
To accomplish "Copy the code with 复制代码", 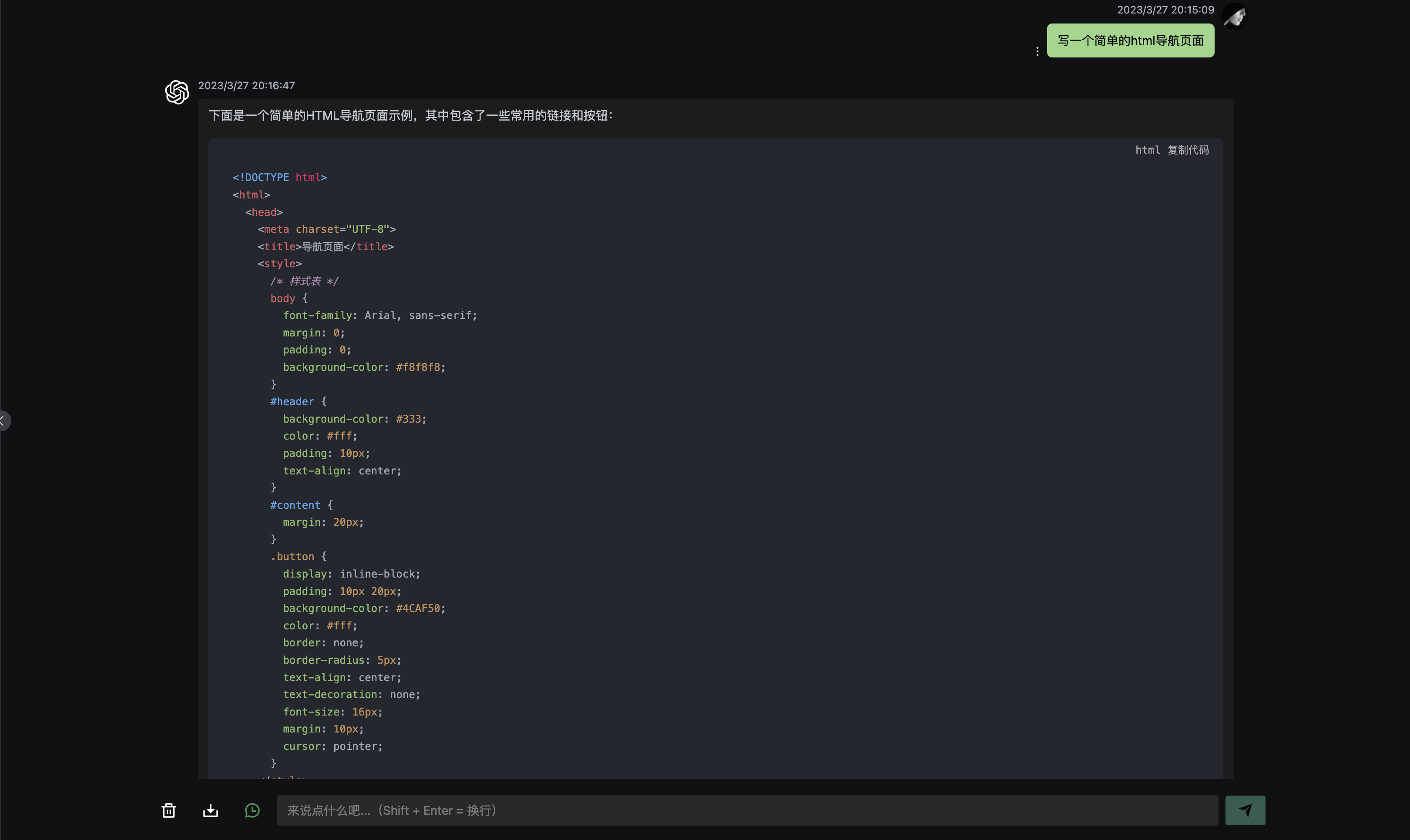I will click(1188, 150).
